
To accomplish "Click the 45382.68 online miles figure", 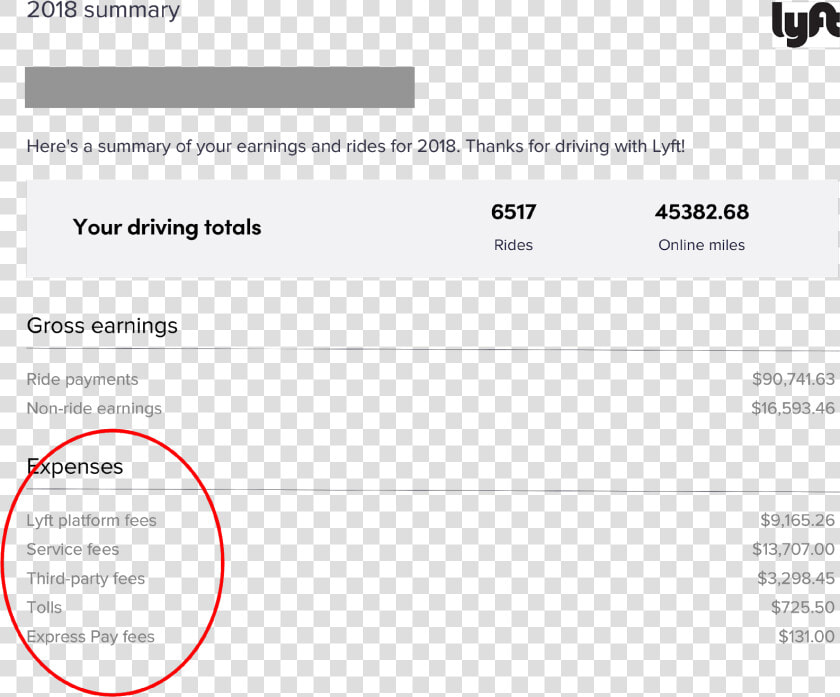I will tap(702, 212).
